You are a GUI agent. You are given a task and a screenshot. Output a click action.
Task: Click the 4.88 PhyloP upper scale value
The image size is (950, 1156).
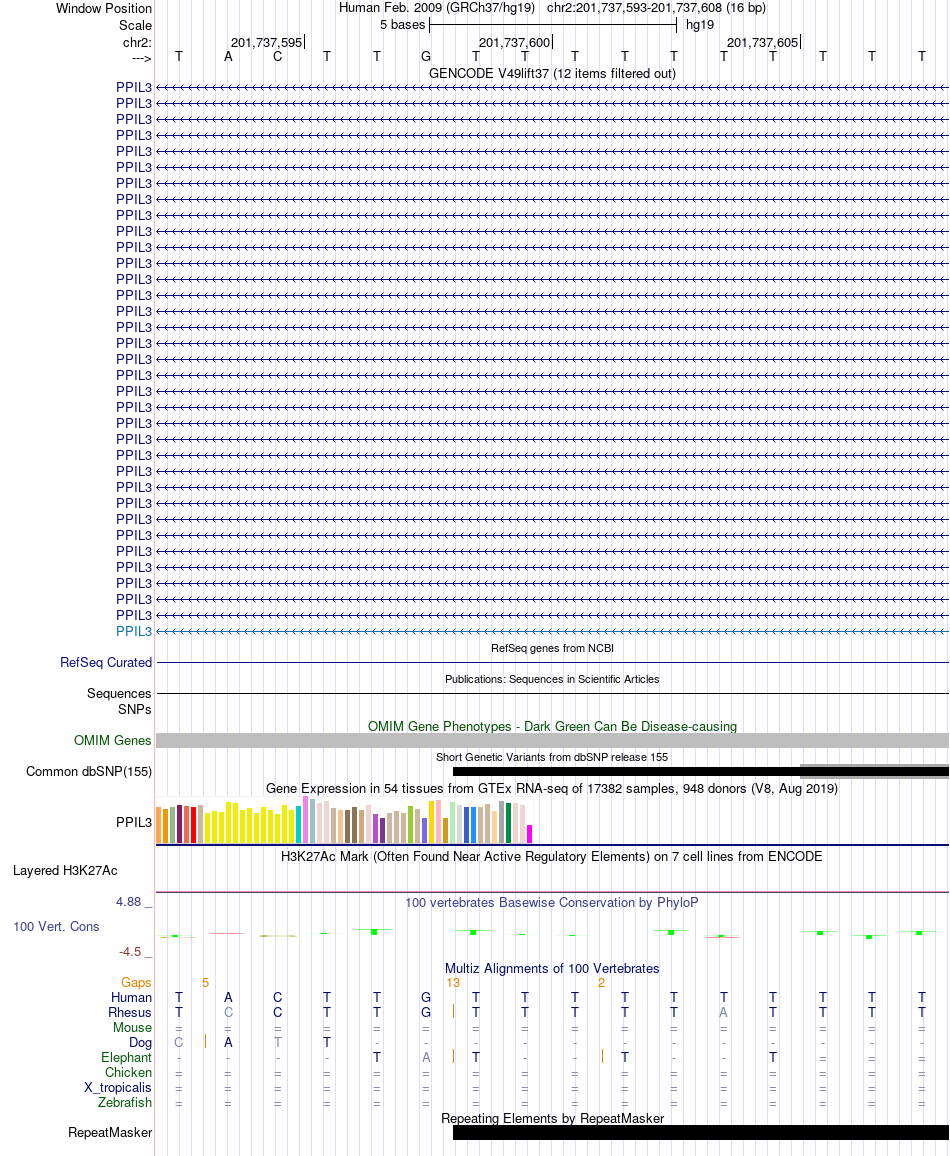tap(128, 902)
